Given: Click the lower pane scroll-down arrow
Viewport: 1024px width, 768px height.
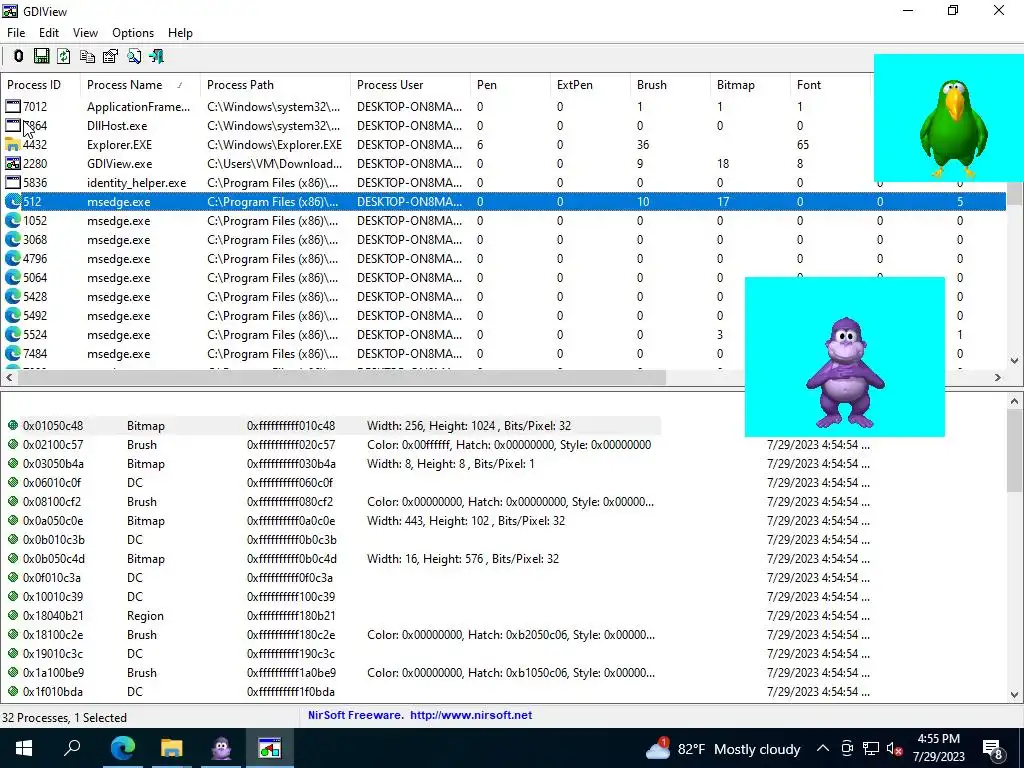Looking at the screenshot, I should [x=1014, y=695].
